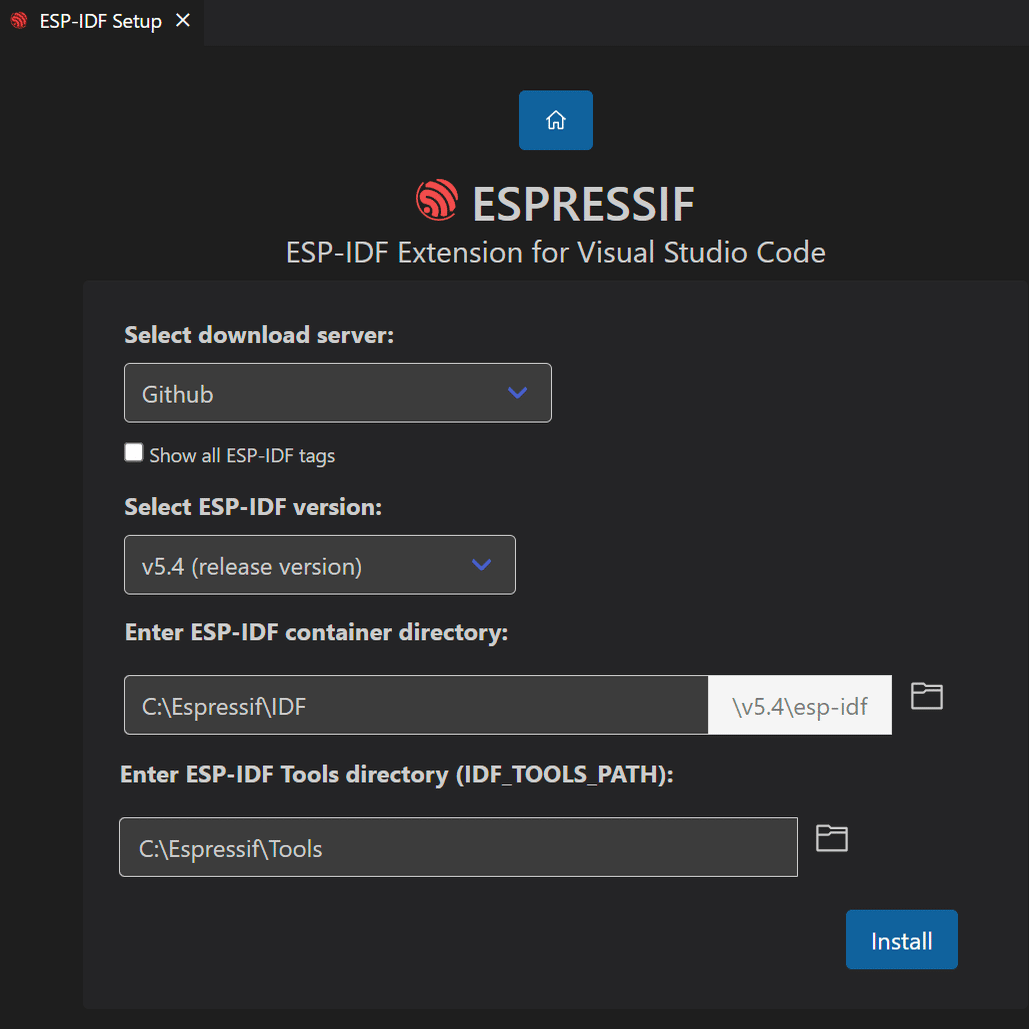1029x1029 pixels.
Task: Click the ESPRESSIF heading text
Action: pyautogui.click(x=583, y=204)
